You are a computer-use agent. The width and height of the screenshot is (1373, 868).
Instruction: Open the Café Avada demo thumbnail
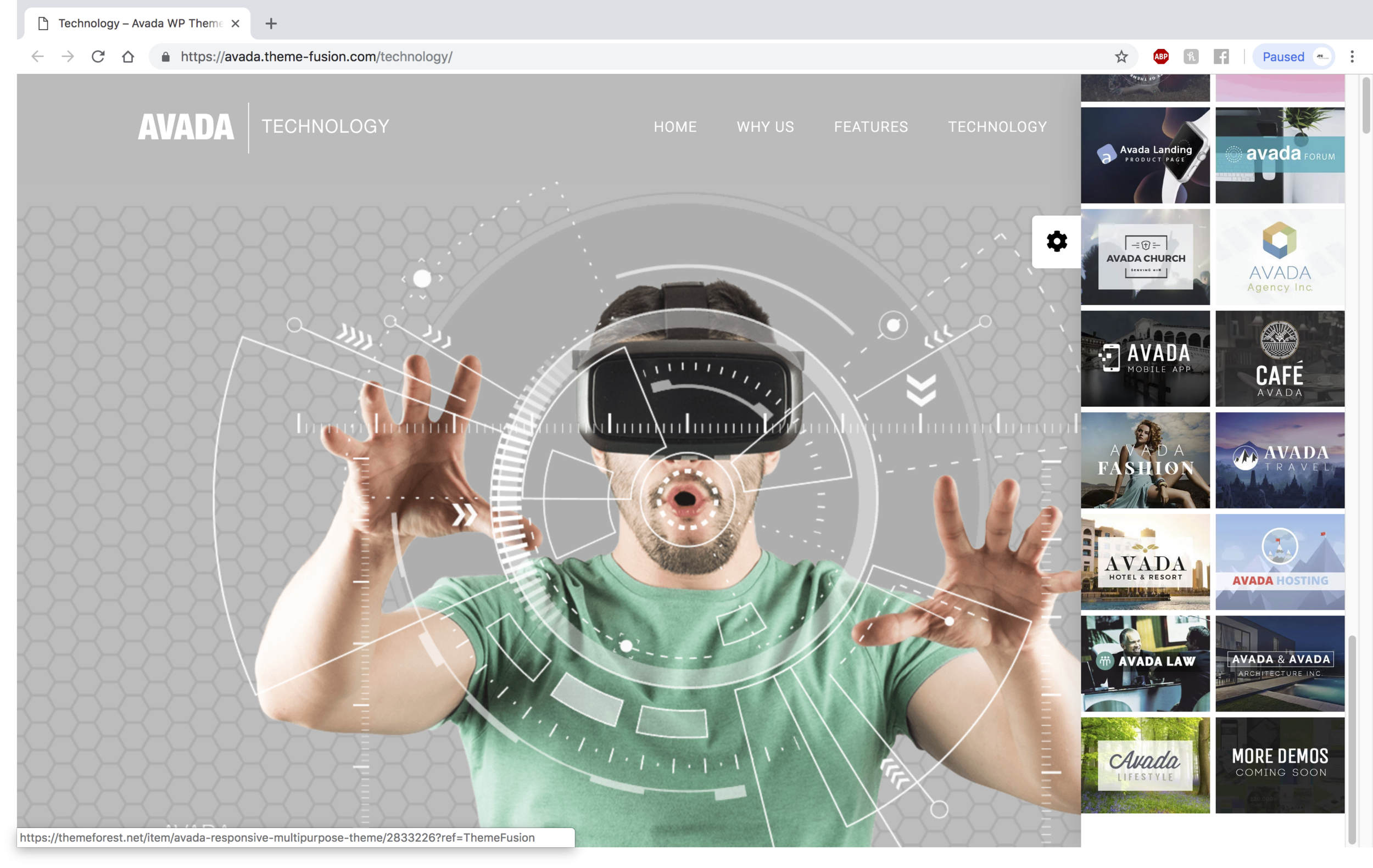coord(1280,359)
